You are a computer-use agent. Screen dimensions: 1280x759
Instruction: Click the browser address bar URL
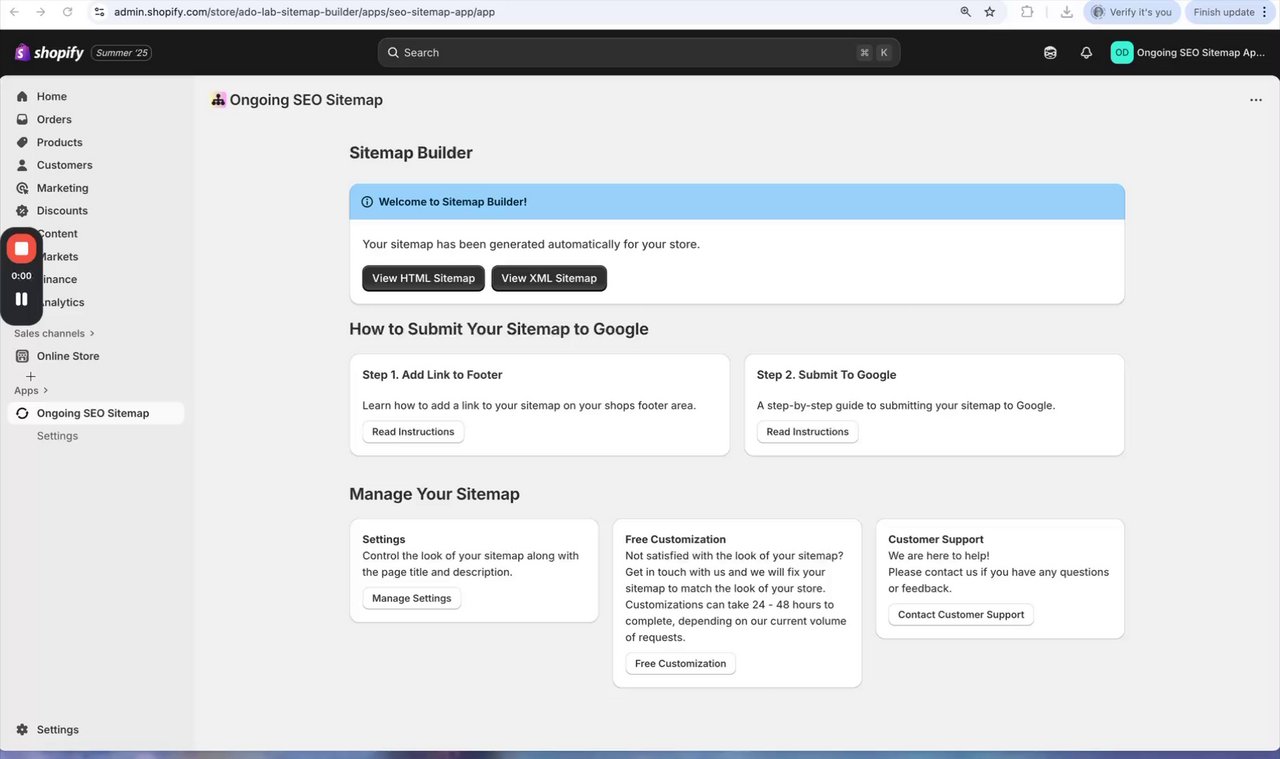coord(304,12)
